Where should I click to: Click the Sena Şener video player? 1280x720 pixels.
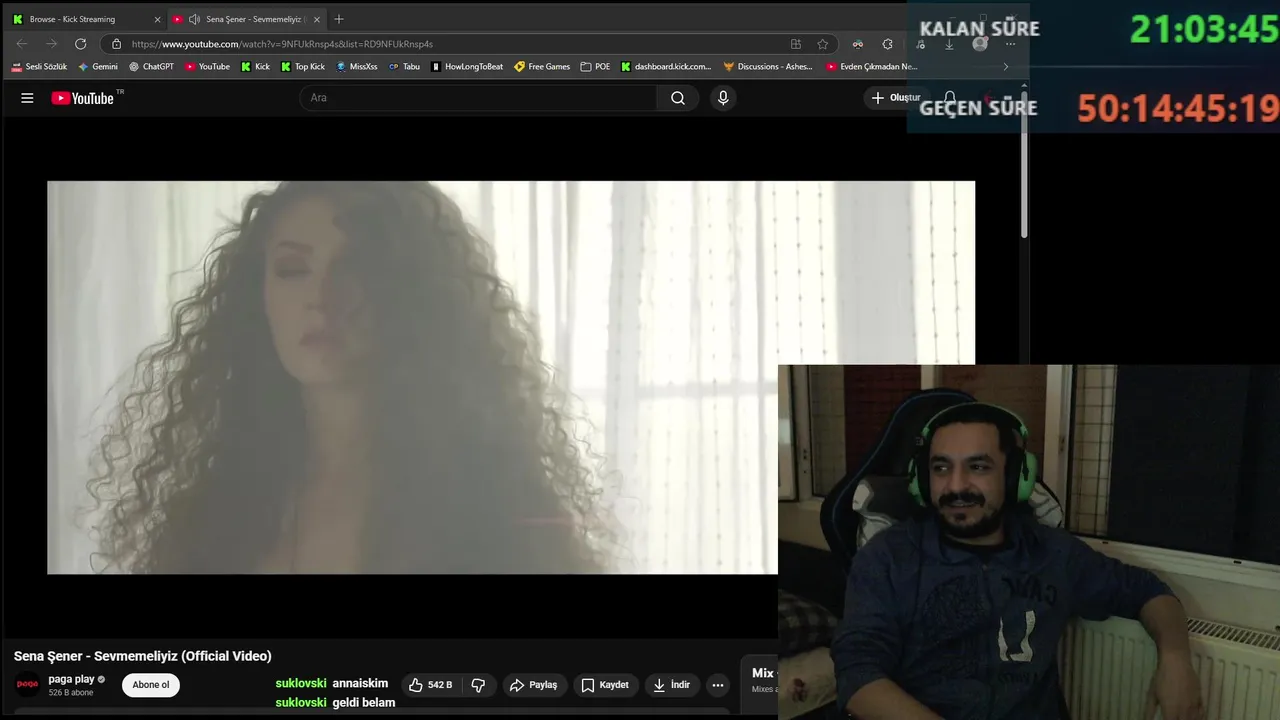click(x=511, y=377)
